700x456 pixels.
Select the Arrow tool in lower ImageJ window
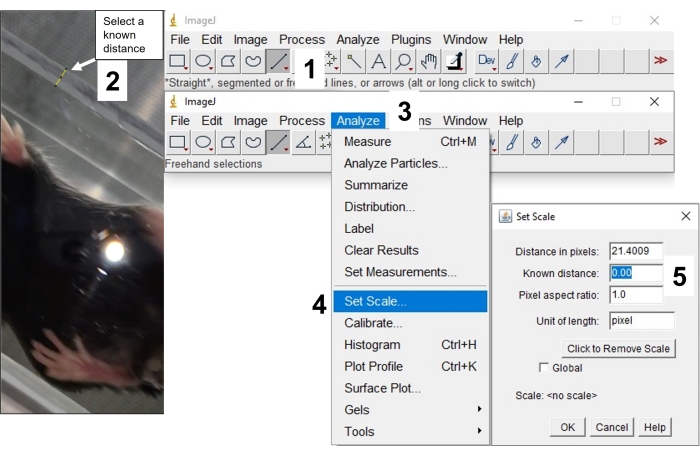(562, 142)
